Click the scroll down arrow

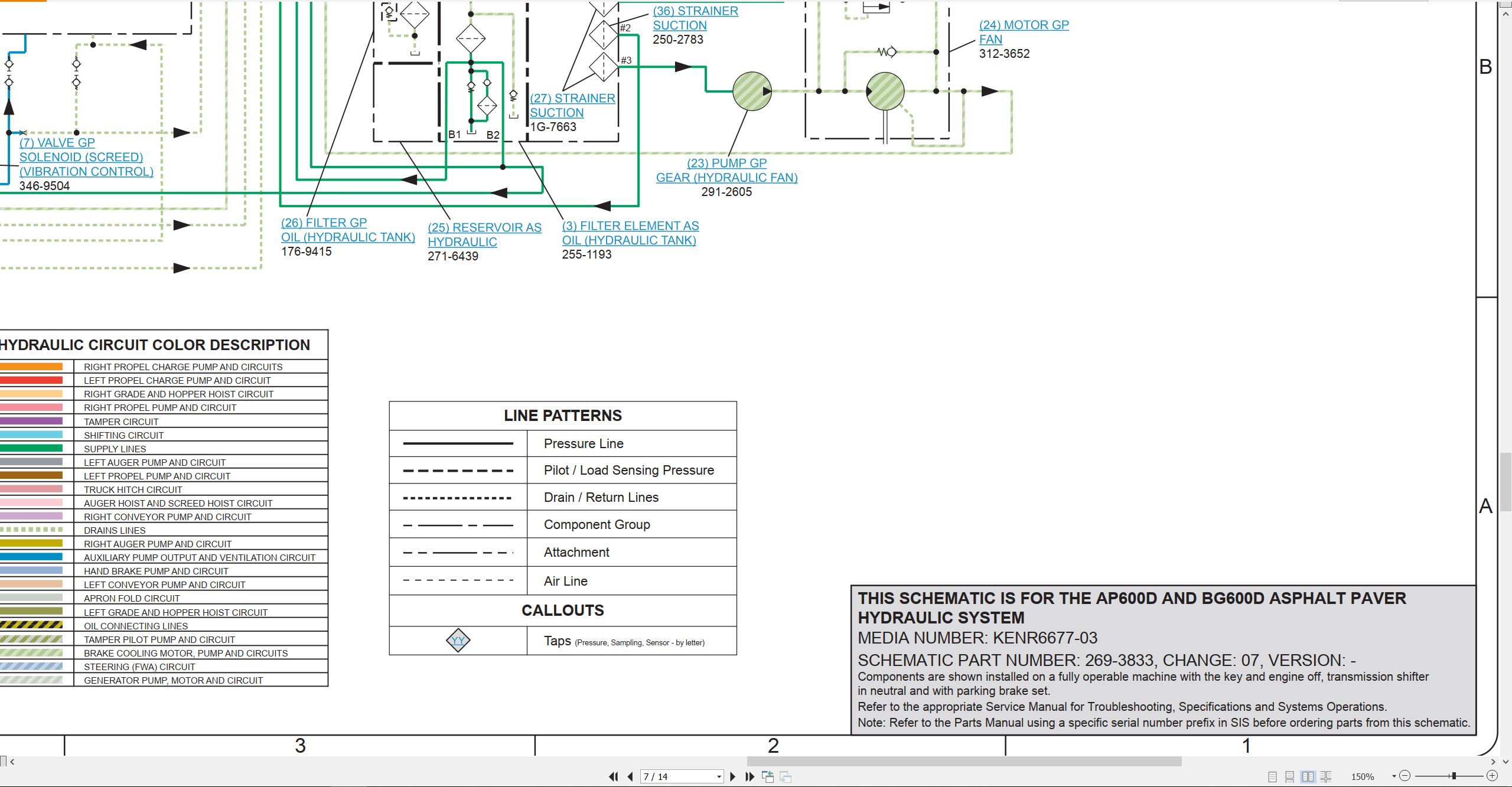click(x=1506, y=762)
